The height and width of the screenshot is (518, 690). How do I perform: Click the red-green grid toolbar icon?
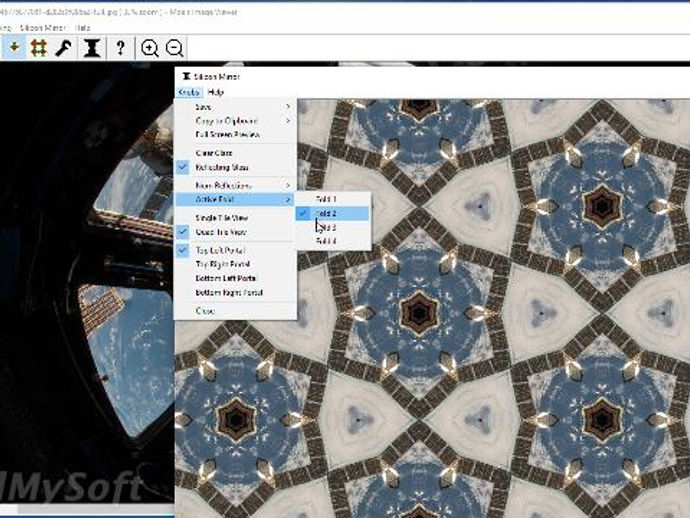click(x=39, y=48)
